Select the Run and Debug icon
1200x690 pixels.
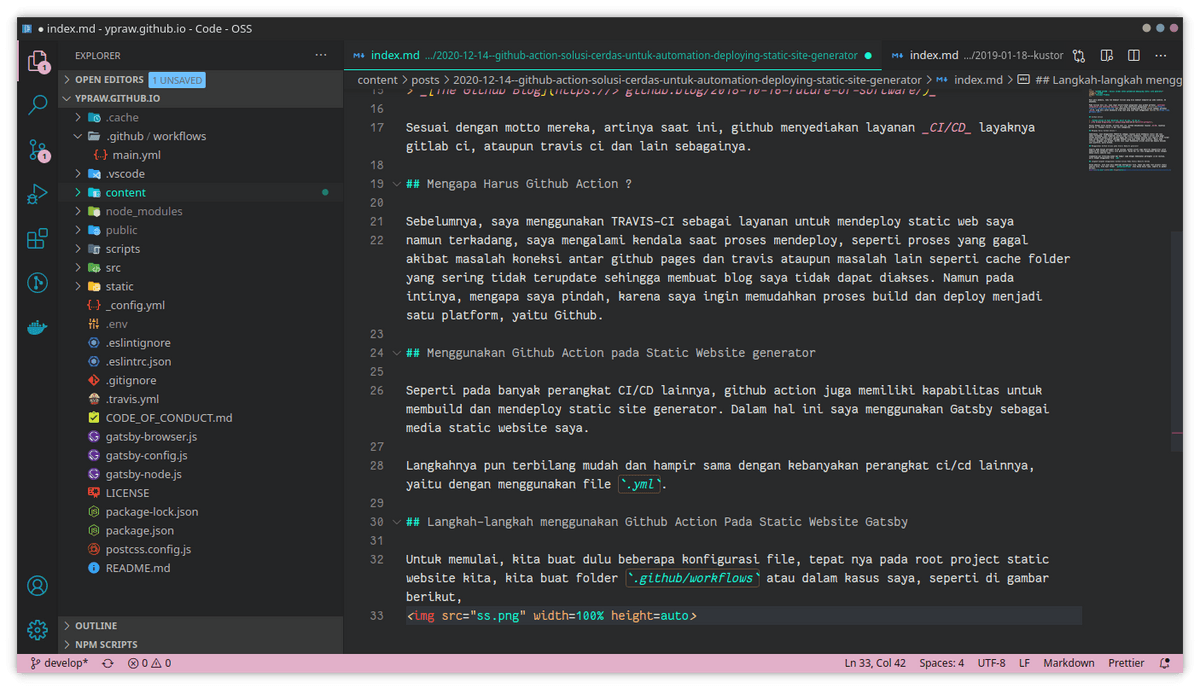point(37,194)
